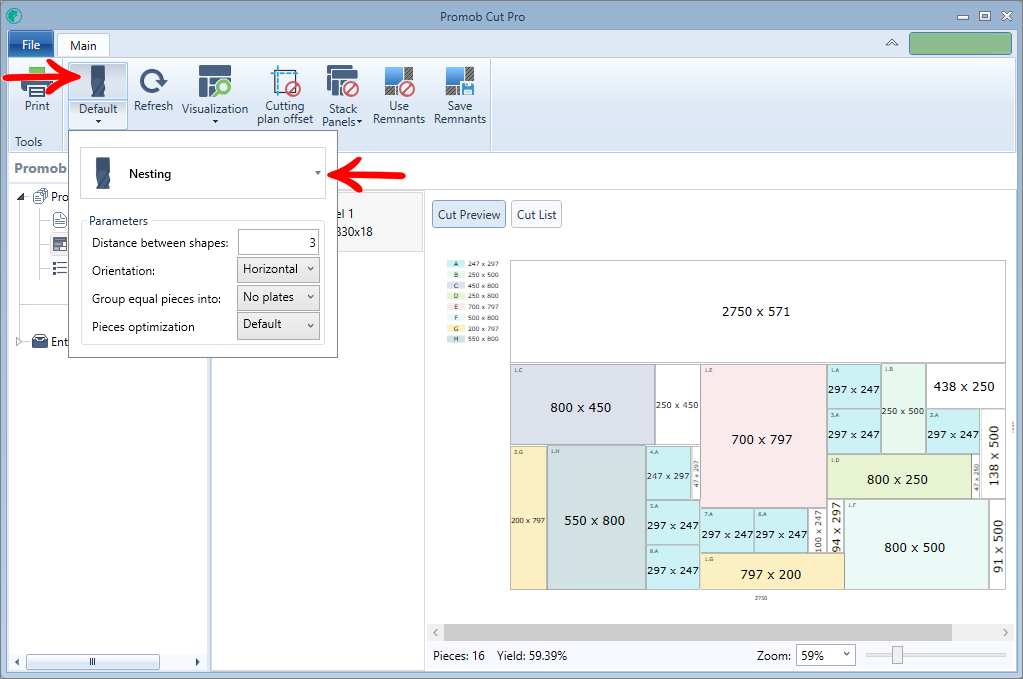
Task: Click the 'Distance between shapes' input field
Action: click(278, 243)
